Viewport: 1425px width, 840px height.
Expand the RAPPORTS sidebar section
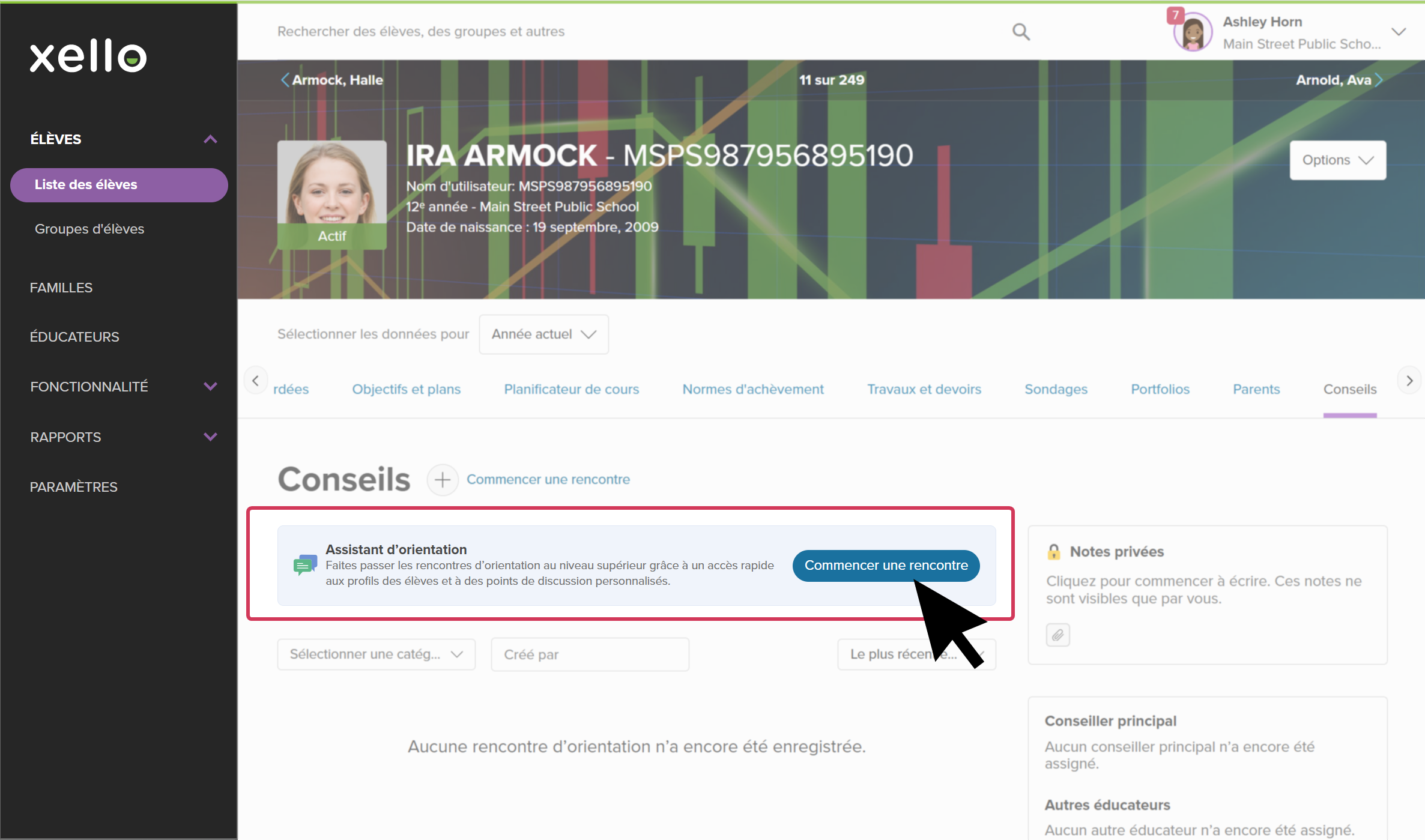pyautogui.click(x=210, y=437)
